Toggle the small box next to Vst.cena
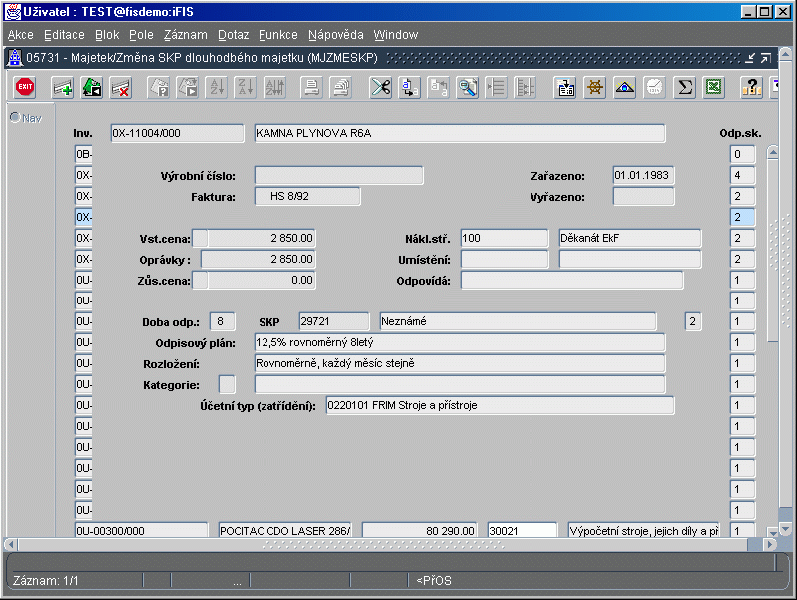Screen dimensions: 797x600 pos(201,238)
